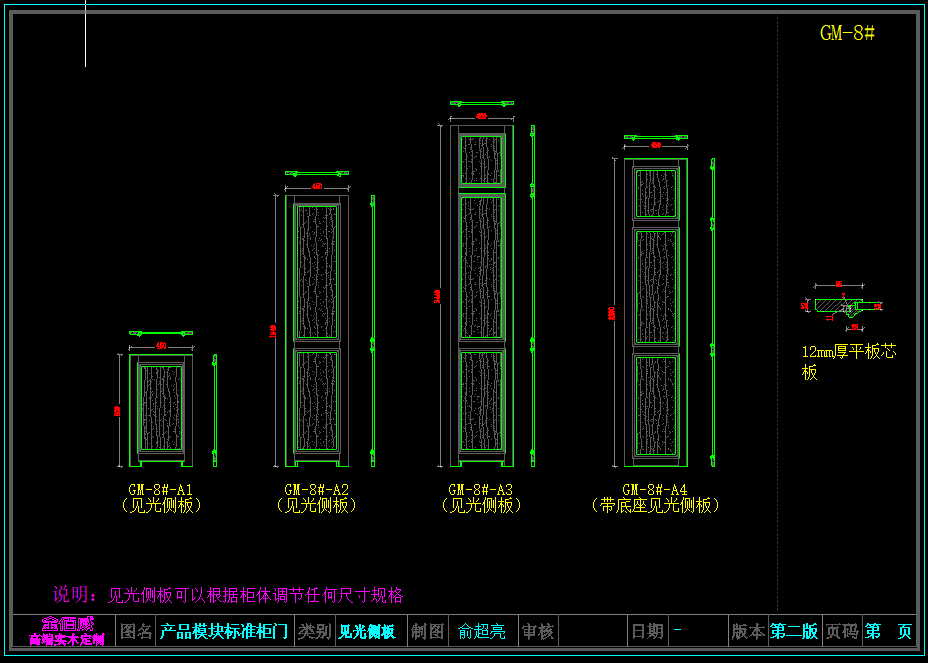Screen dimensions: 928x663
Task: Select the GM-8#-A3 three-panel door drawing
Action: click(x=481, y=295)
